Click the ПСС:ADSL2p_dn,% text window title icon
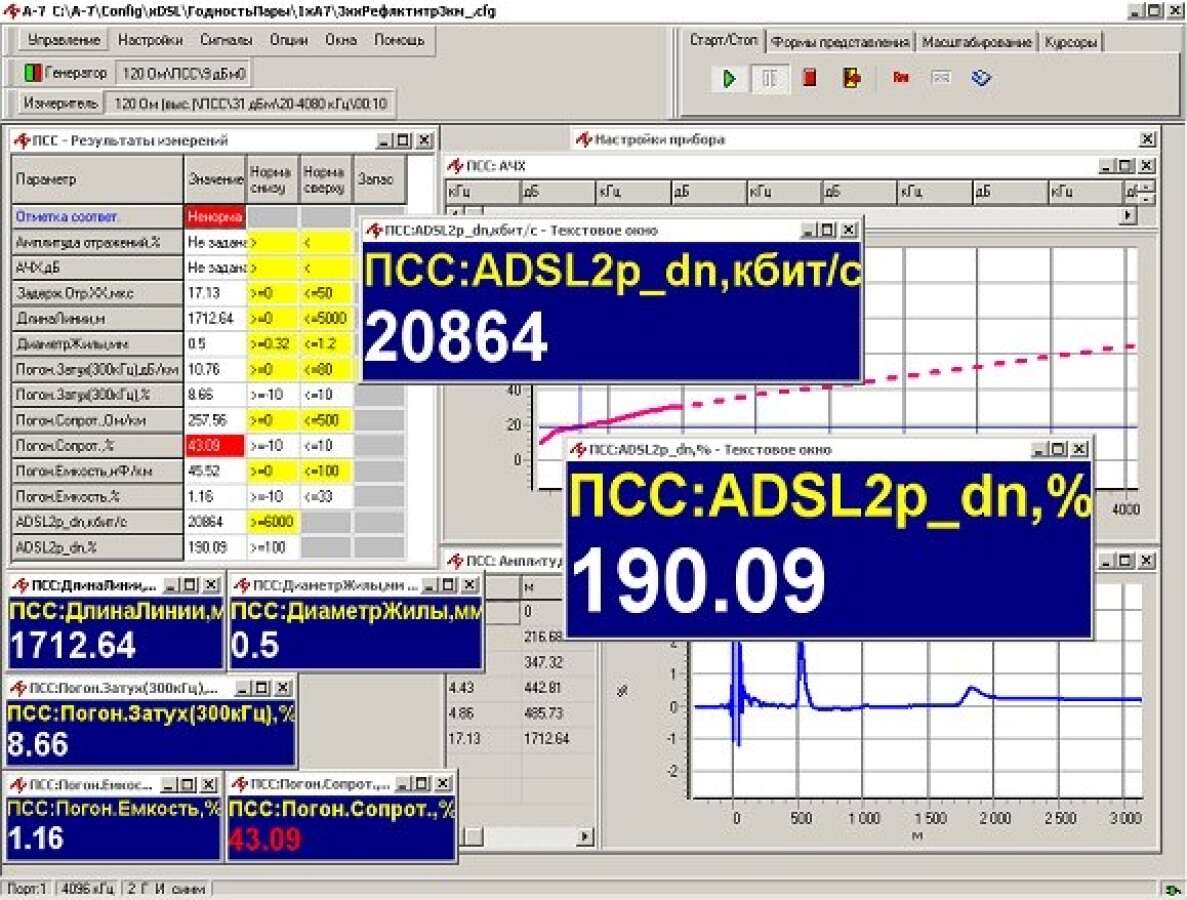Image resolution: width=1187 pixels, height=900 pixels. click(x=578, y=449)
